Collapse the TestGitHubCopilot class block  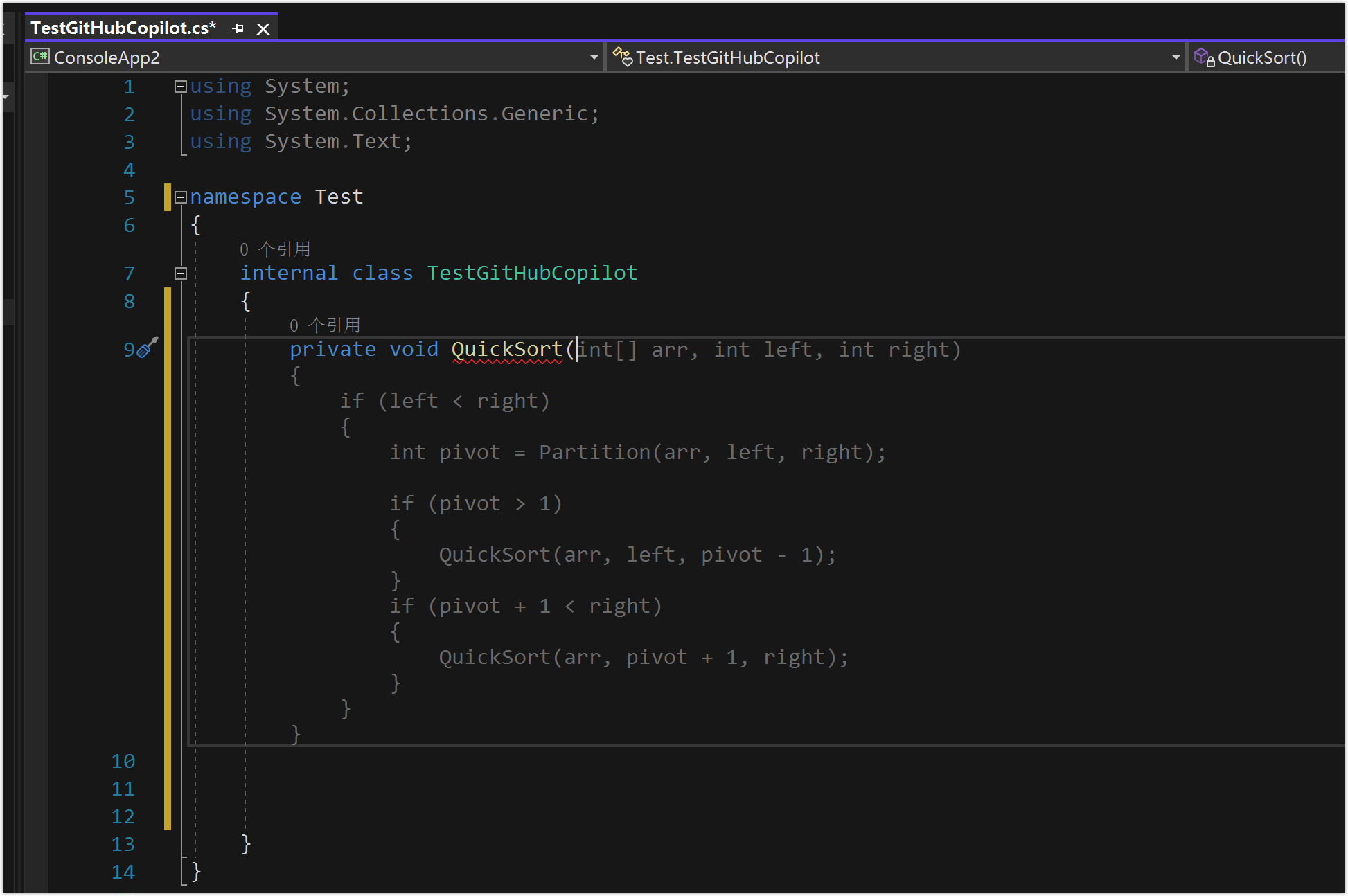(x=181, y=274)
